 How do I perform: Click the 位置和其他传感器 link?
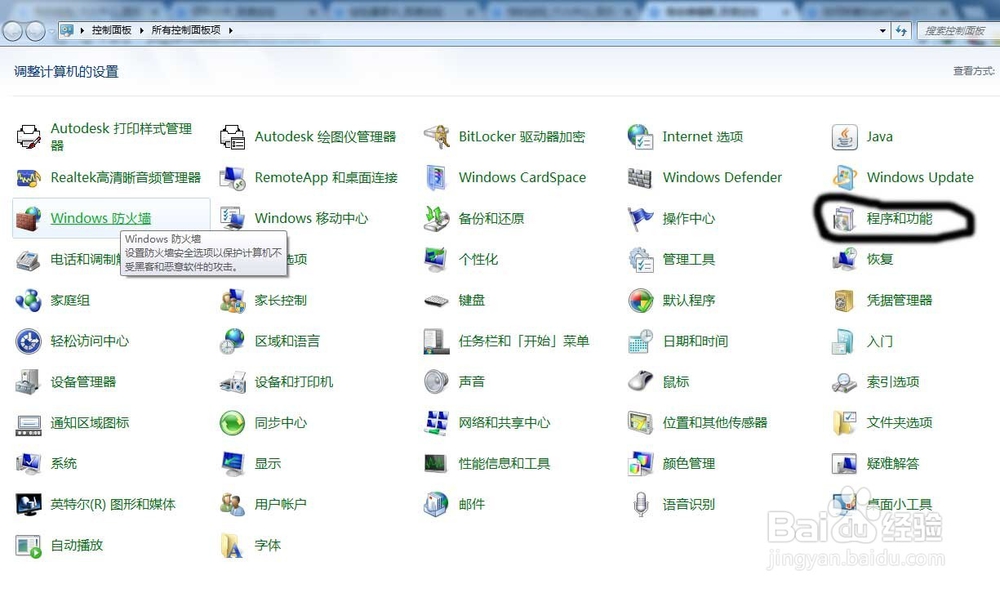tap(714, 422)
